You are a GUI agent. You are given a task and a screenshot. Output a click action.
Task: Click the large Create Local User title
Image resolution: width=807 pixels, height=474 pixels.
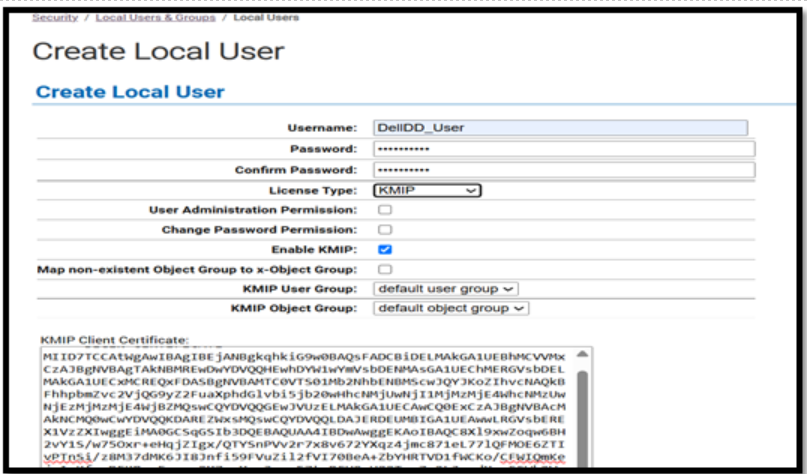159,51
